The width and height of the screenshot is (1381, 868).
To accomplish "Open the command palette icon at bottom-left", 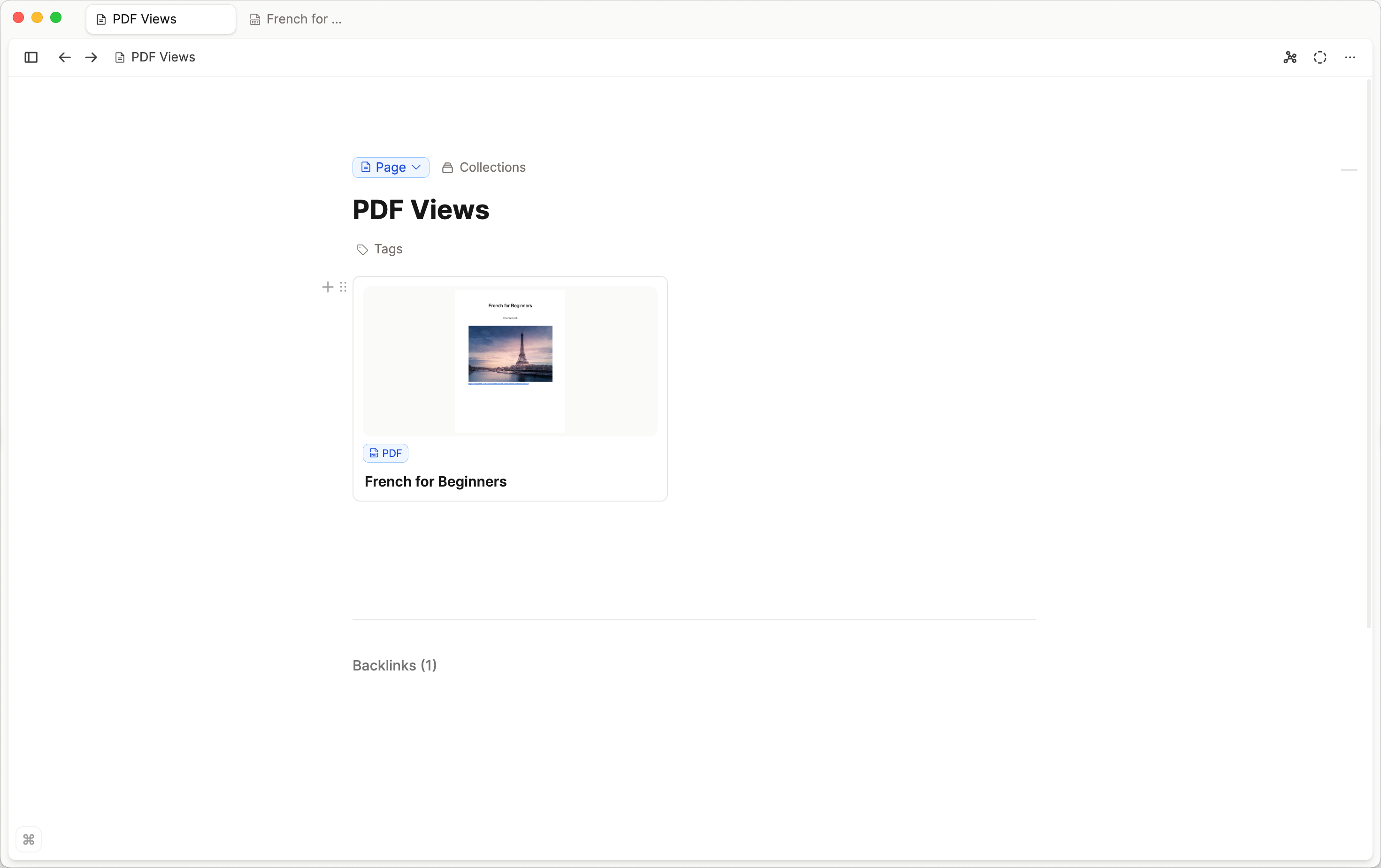I will coord(29,839).
